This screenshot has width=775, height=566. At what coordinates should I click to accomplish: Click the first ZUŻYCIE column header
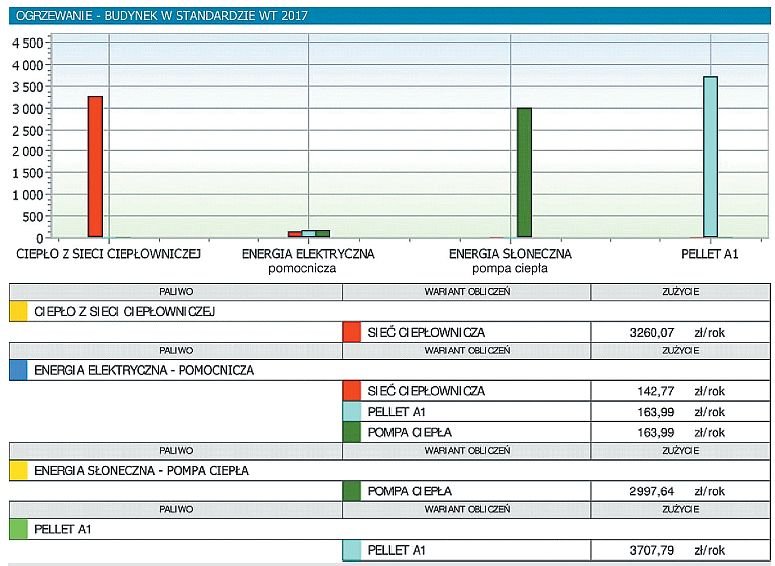681,292
